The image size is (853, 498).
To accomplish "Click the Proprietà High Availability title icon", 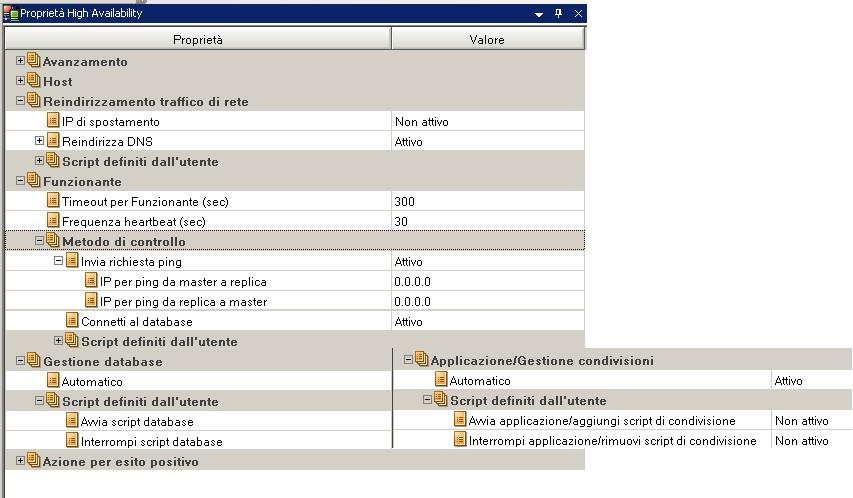I will (x=11, y=14).
